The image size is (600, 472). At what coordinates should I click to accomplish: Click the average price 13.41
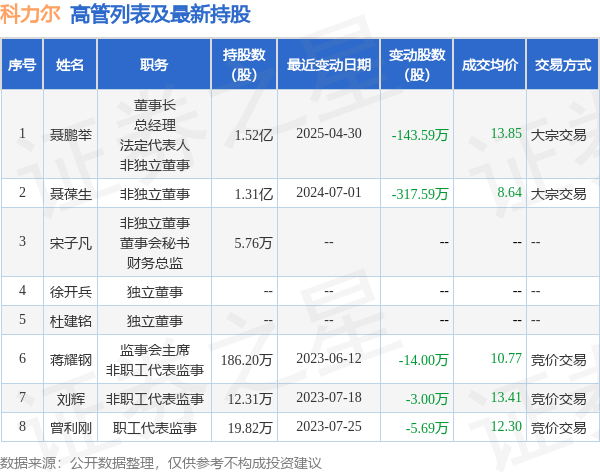tap(506, 397)
